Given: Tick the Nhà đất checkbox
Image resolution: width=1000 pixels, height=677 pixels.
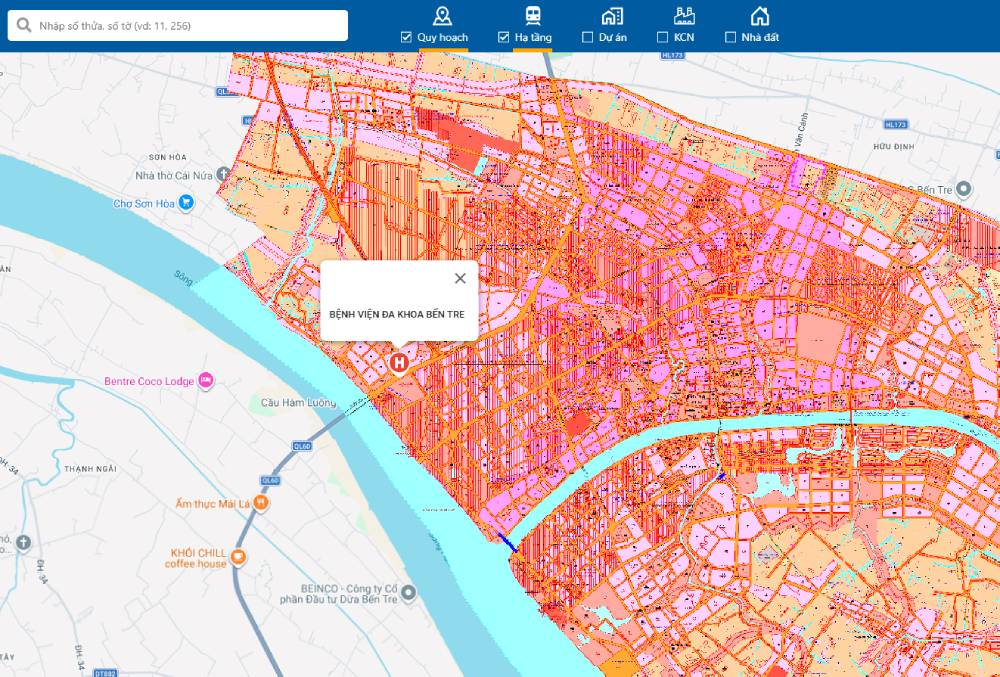Looking at the screenshot, I should pyautogui.click(x=730, y=37).
